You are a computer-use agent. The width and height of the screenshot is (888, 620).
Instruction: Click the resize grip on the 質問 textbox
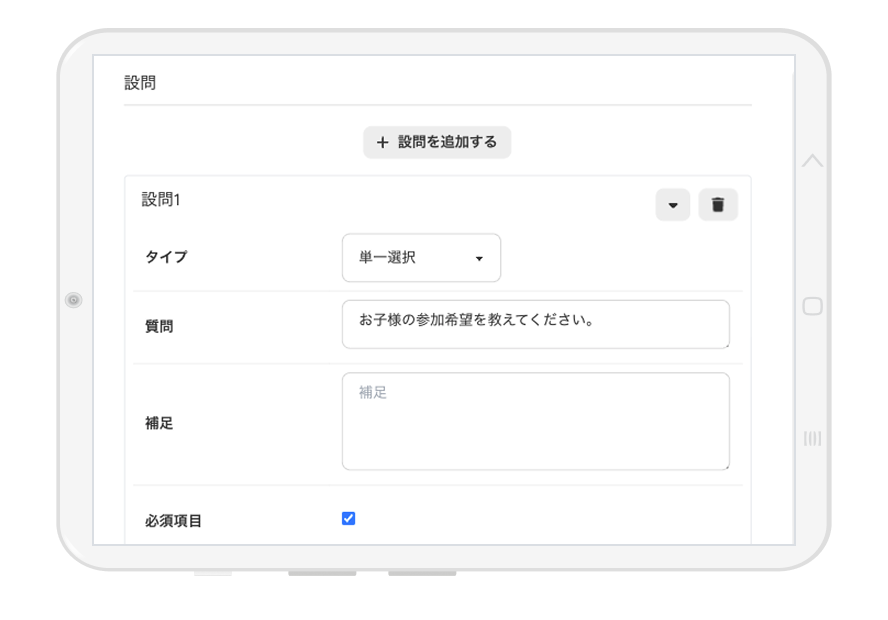click(x=725, y=344)
